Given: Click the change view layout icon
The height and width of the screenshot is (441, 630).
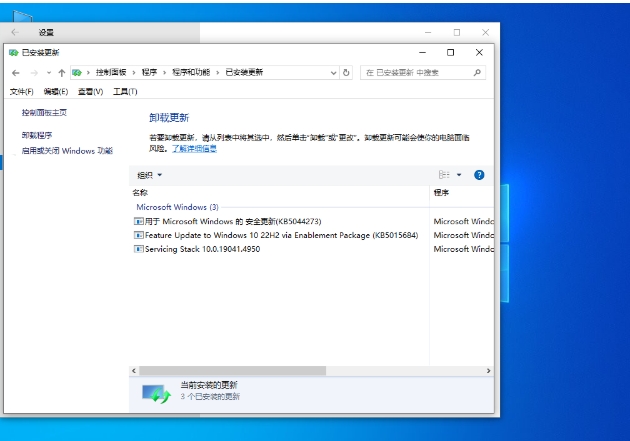Looking at the screenshot, I should coord(444,175).
